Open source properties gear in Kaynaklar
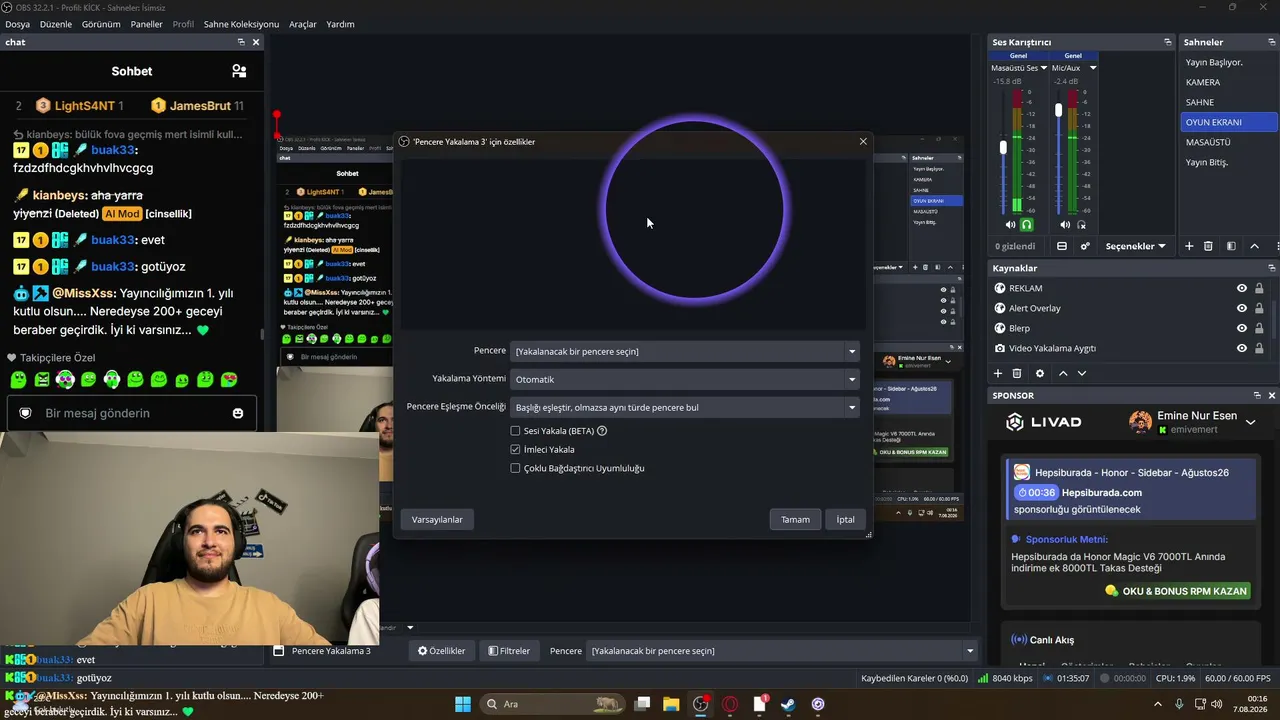 click(x=1040, y=373)
